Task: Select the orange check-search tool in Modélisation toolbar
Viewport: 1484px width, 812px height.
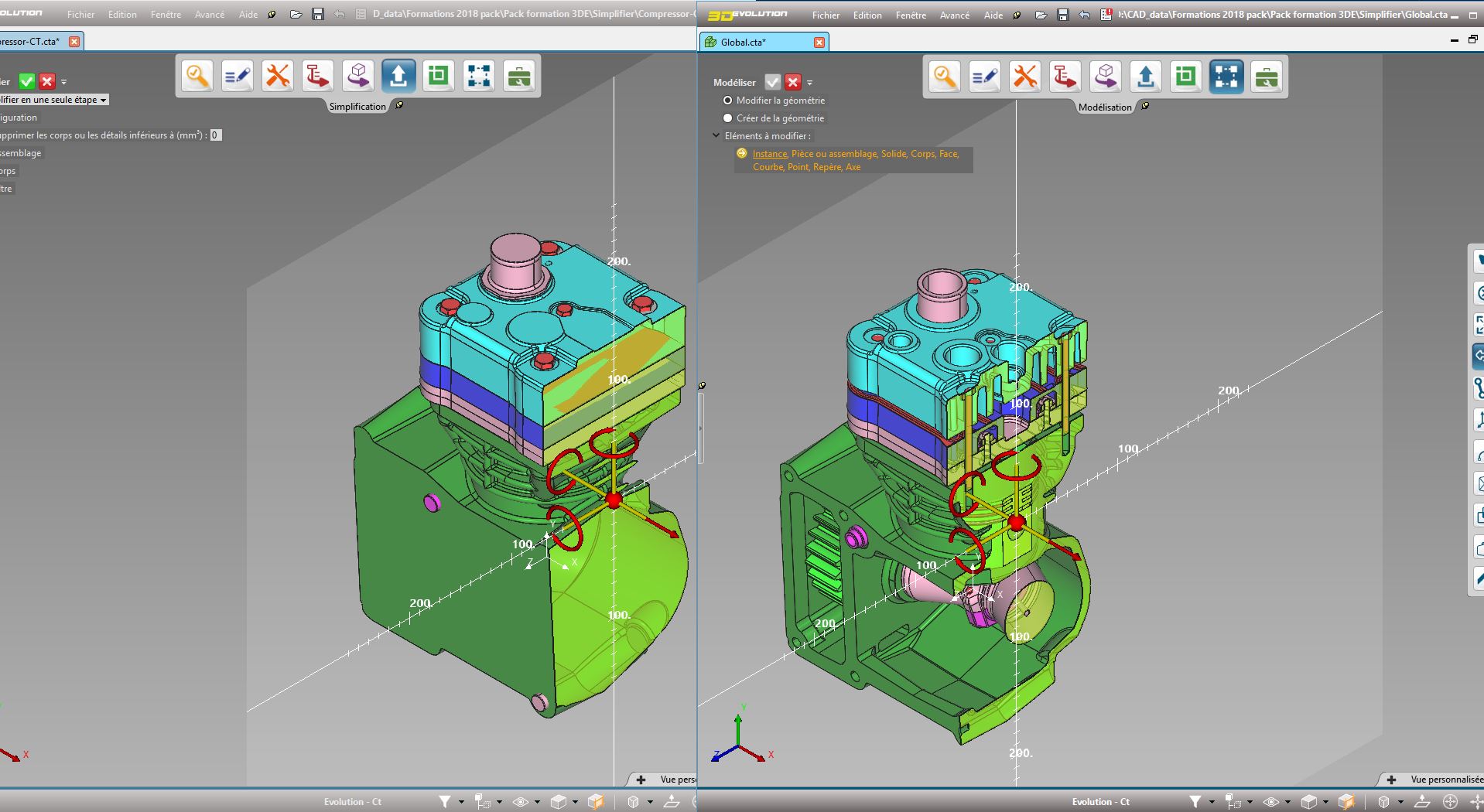Action: pos(945,77)
